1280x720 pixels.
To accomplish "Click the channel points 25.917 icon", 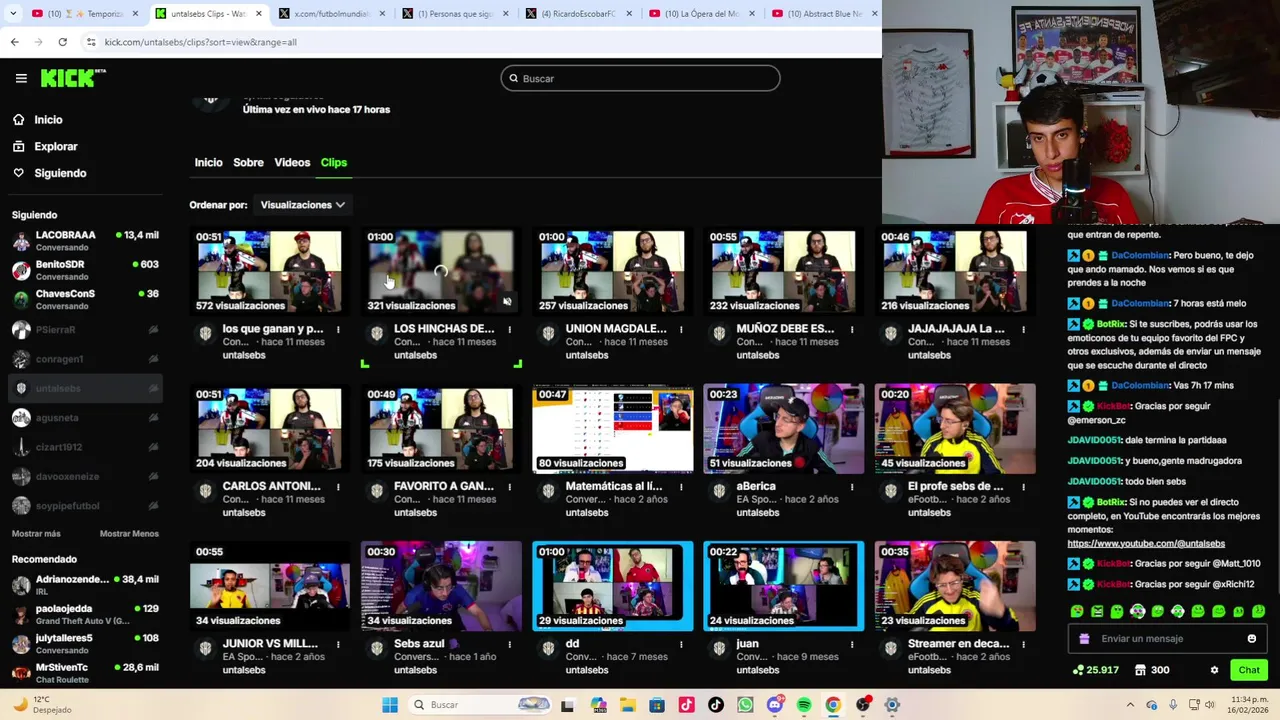I will coord(1095,670).
